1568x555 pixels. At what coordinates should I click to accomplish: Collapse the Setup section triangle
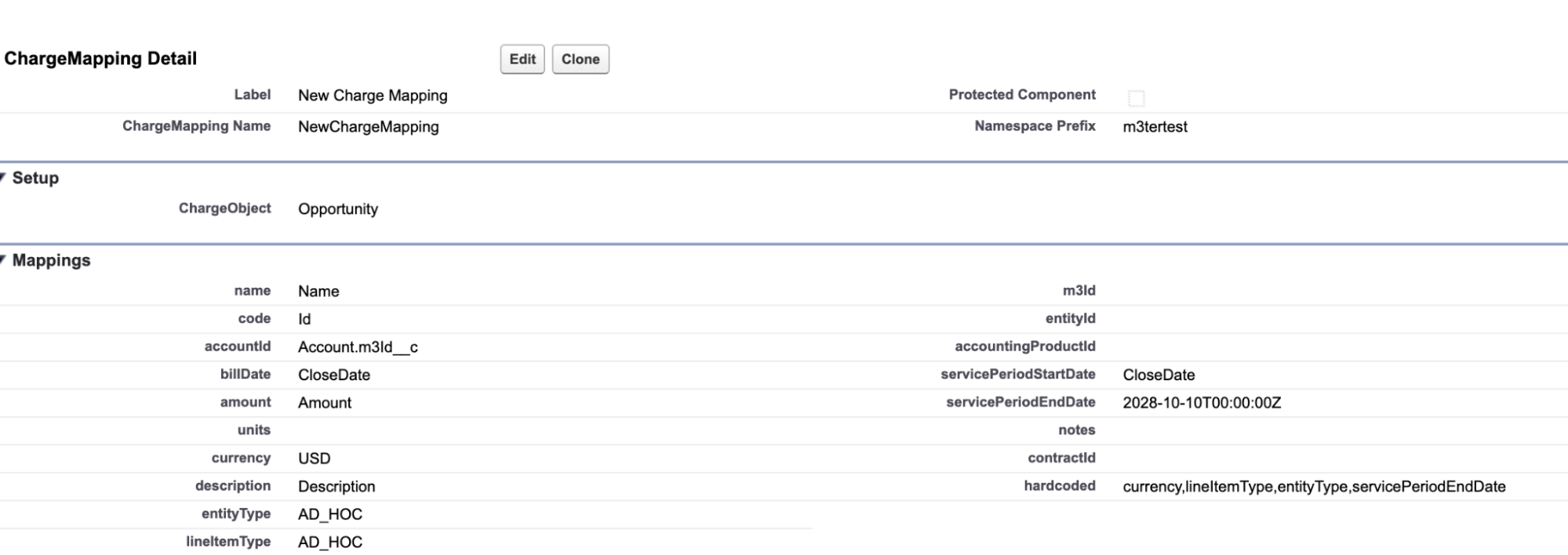coord(4,178)
